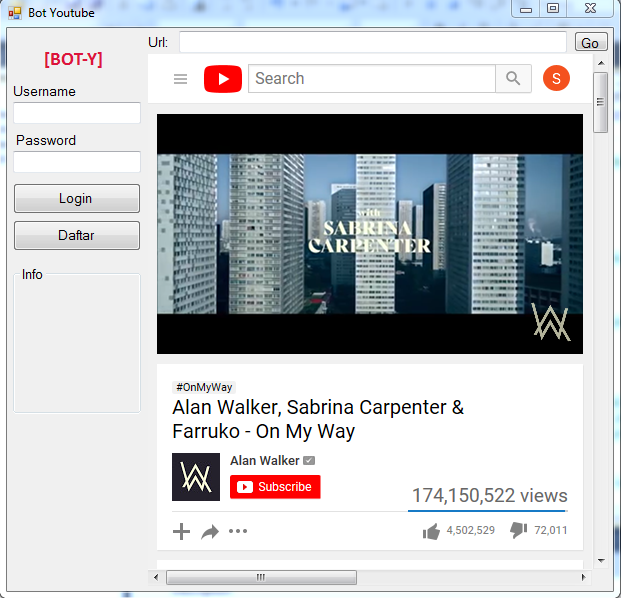The image size is (621, 598).
Task: Focus the Url input field
Action: (x=373, y=42)
